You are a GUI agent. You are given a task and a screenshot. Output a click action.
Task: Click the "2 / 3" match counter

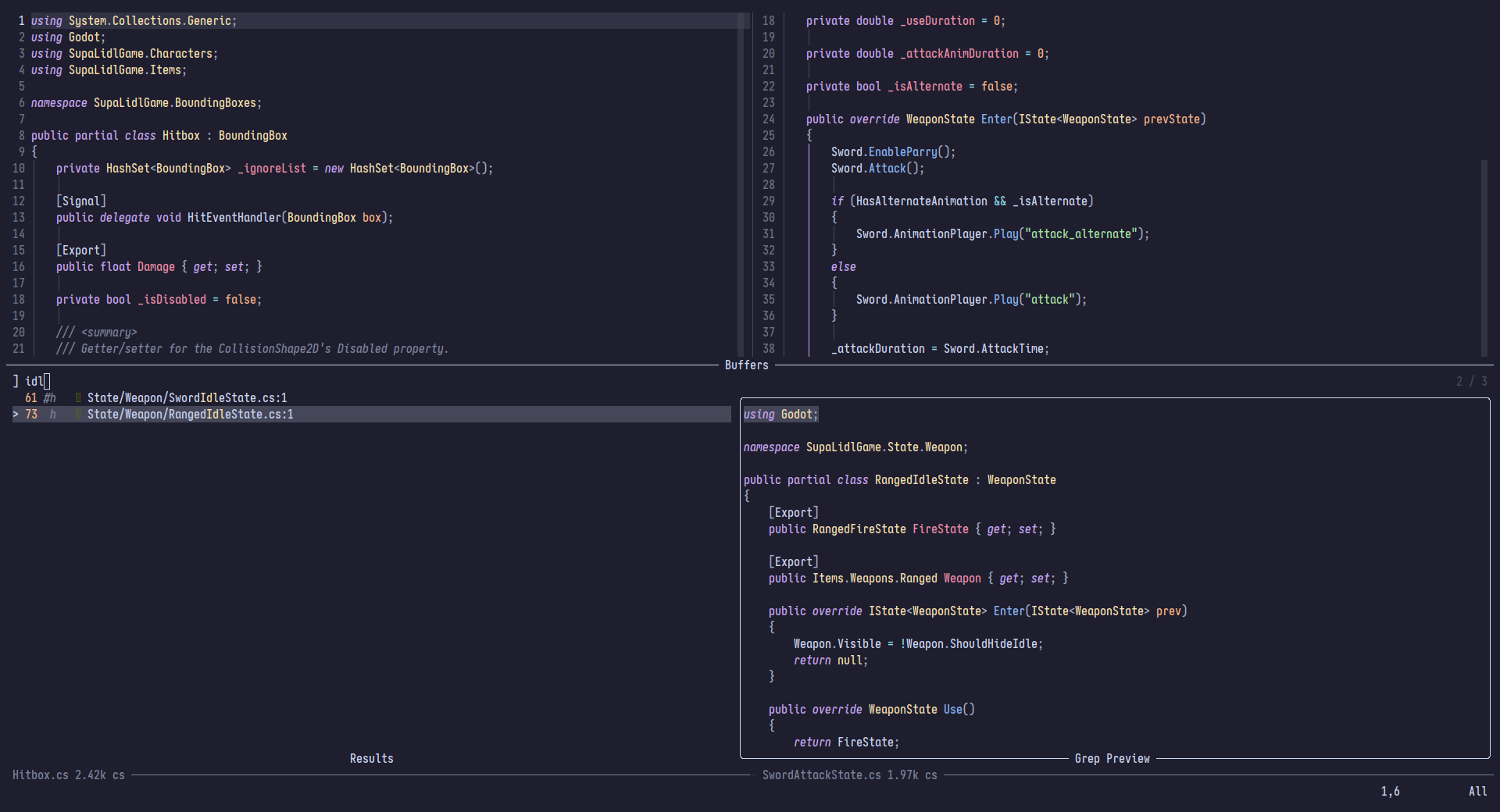click(1472, 381)
